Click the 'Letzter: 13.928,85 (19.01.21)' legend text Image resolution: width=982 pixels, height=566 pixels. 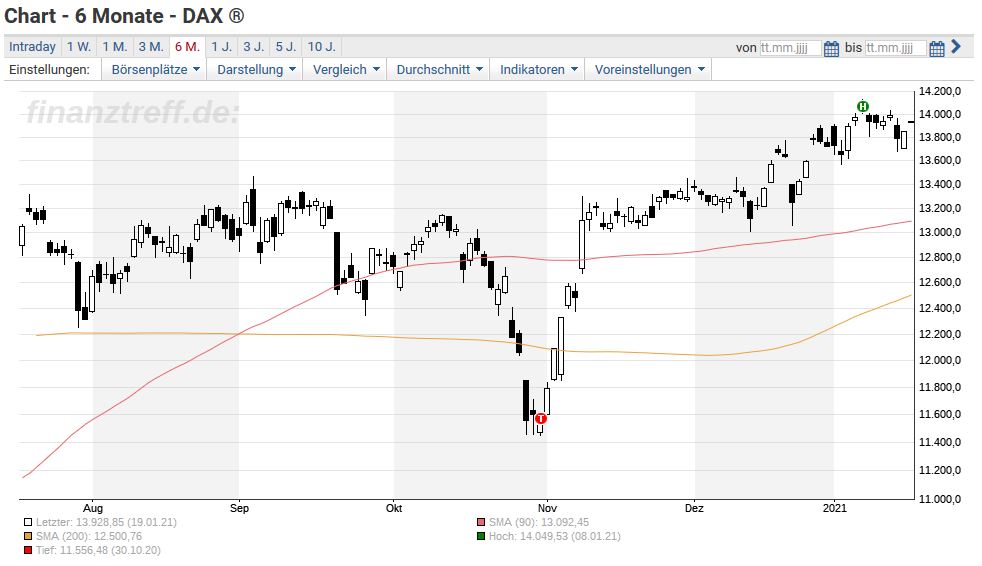click(x=106, y=522)
